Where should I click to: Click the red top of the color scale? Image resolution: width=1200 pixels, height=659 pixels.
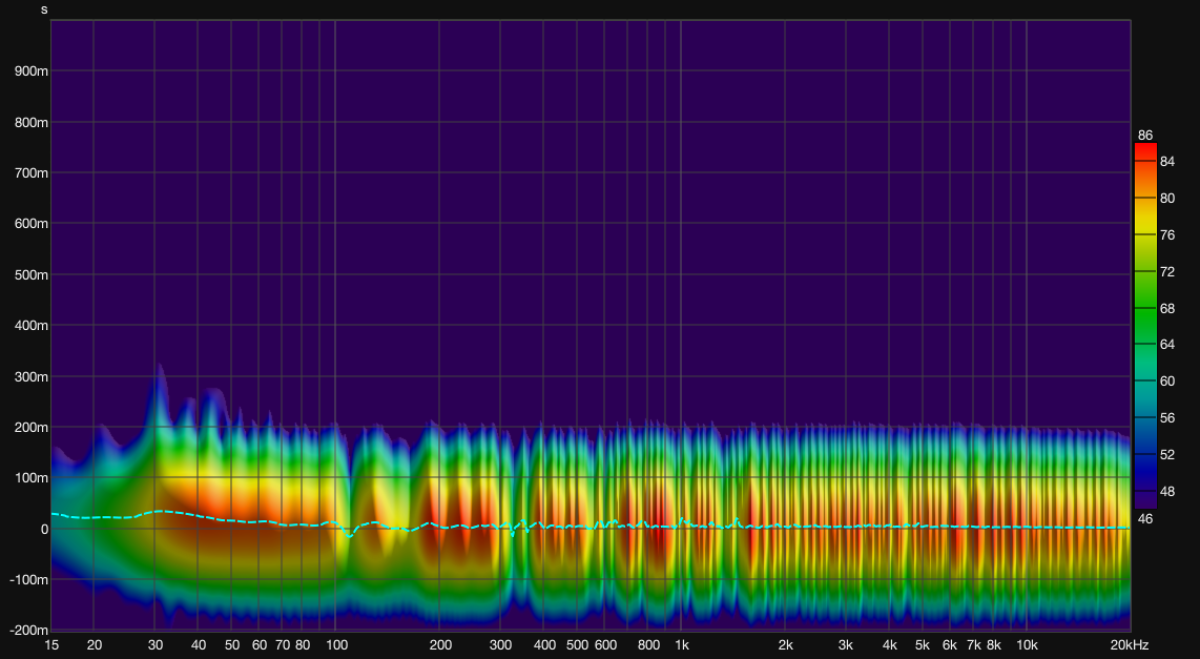coord(1145,150)
